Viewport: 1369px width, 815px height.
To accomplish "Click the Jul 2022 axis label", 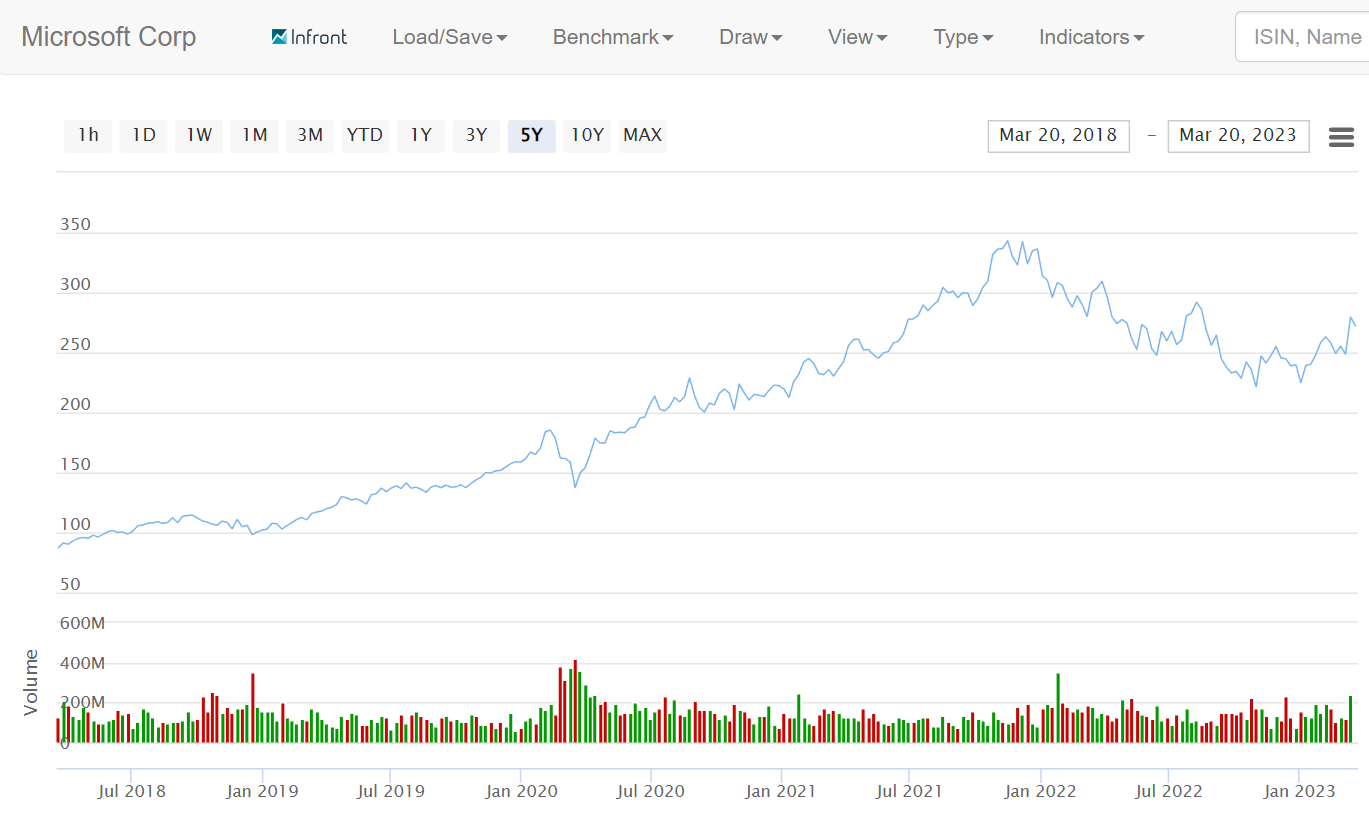I will click(x=1169, y=791).
